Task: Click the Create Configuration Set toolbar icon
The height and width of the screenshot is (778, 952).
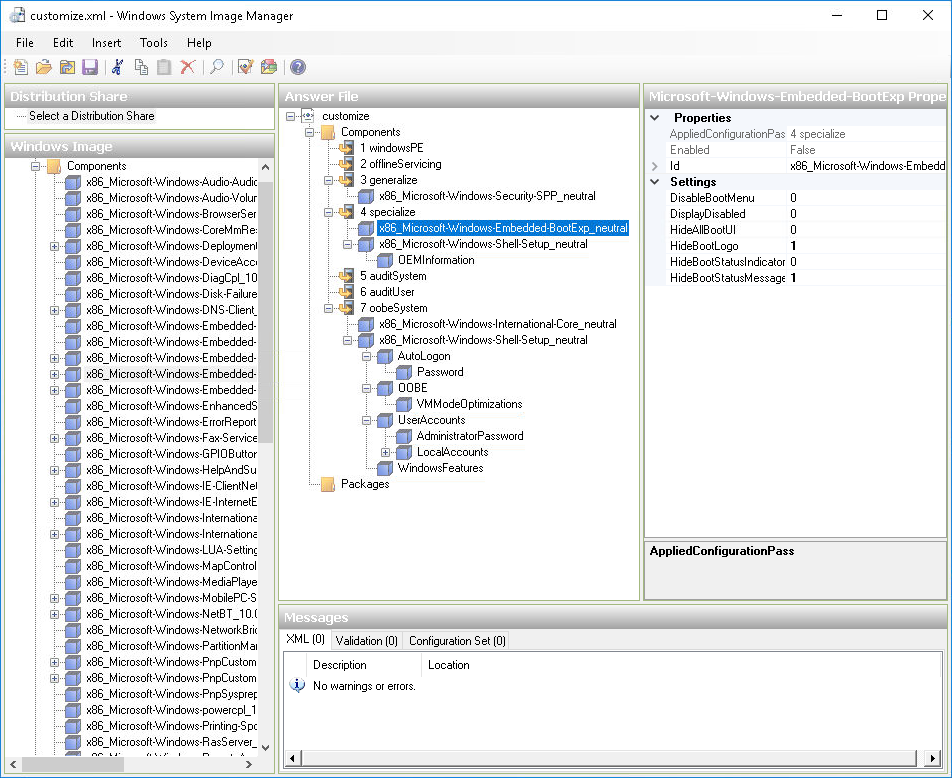Action: click(x=268, y=67)
